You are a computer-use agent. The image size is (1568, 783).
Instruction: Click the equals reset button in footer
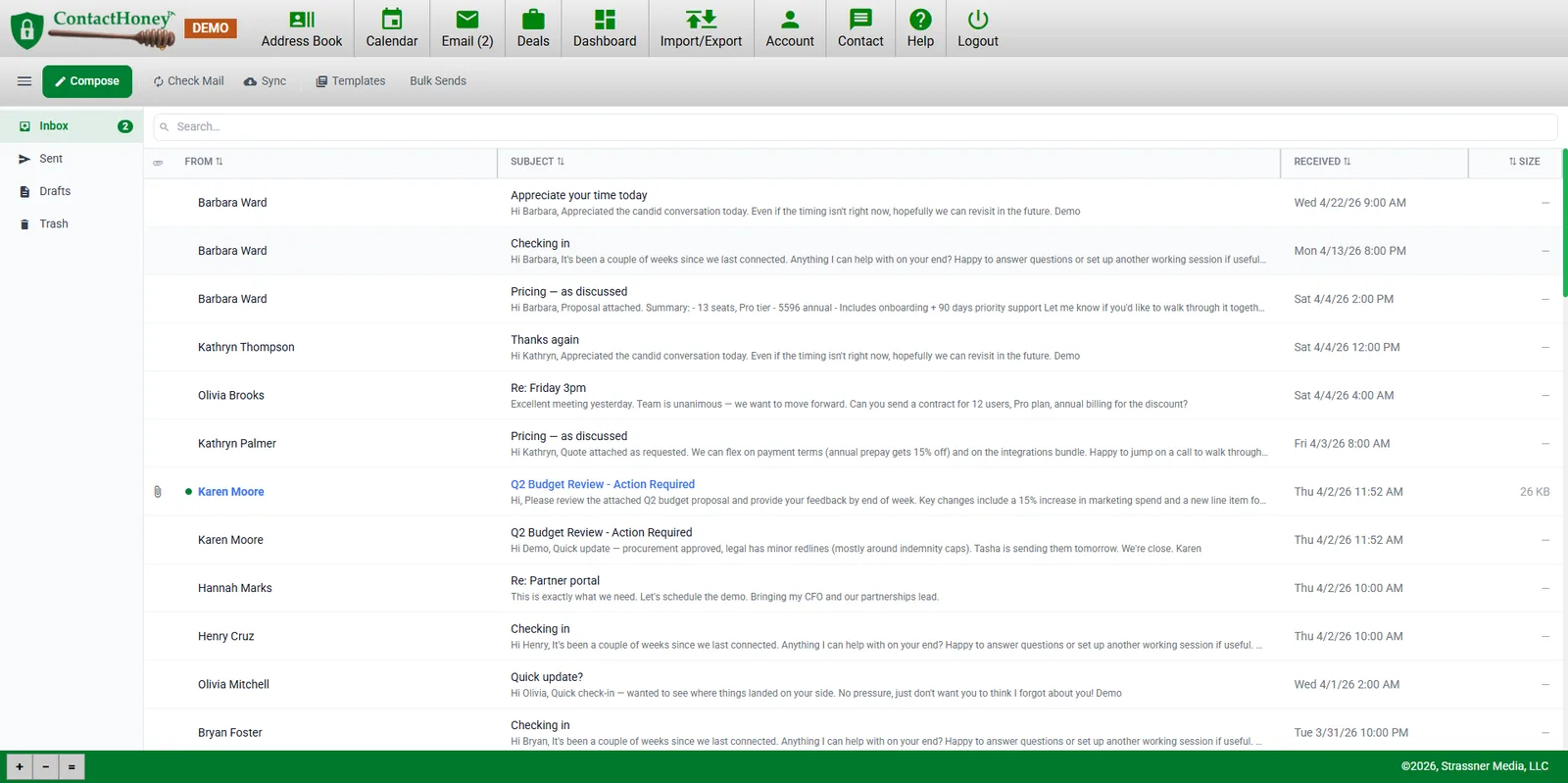[72, 766]
